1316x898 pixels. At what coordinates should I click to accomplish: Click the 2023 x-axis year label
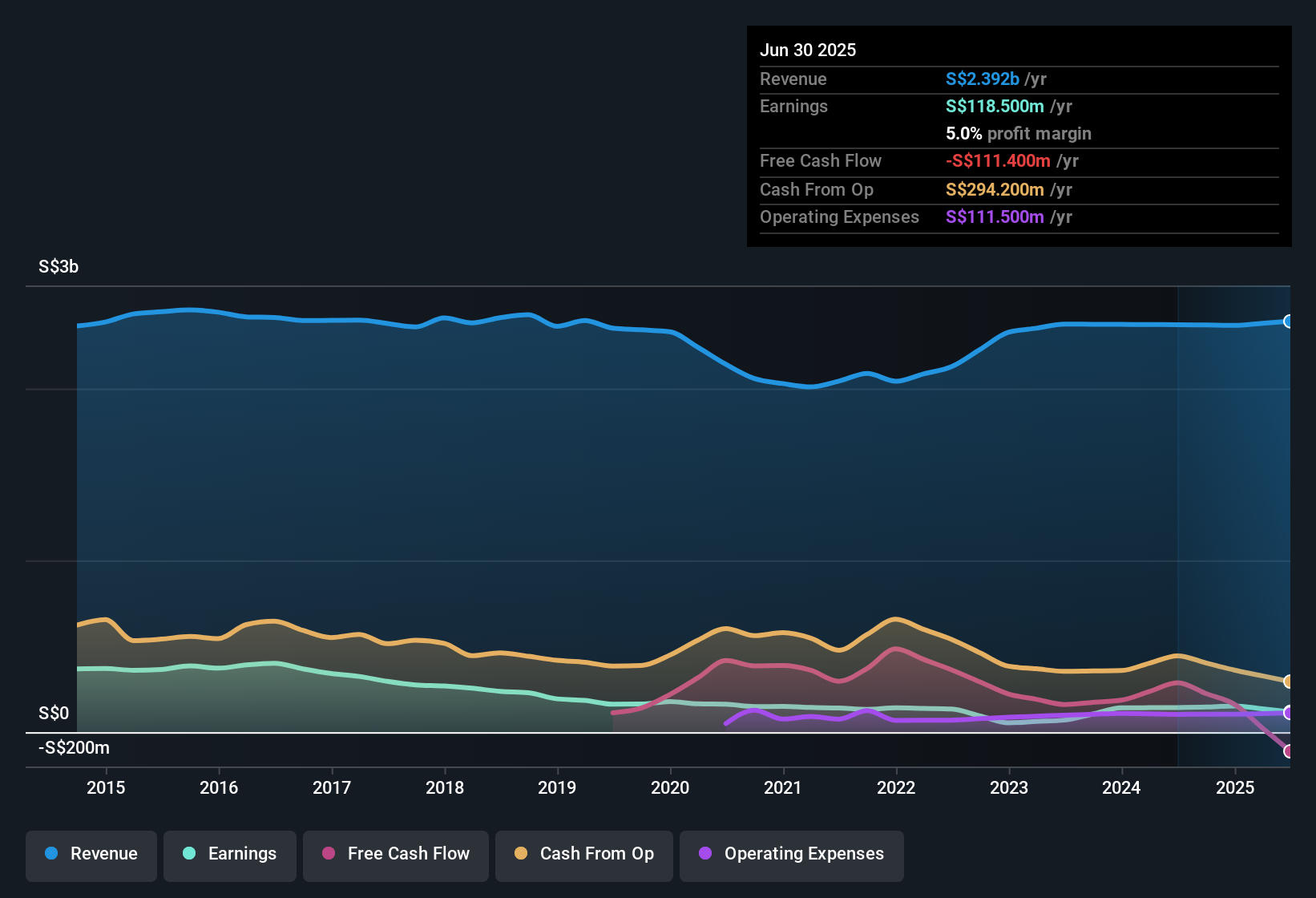1009,787
